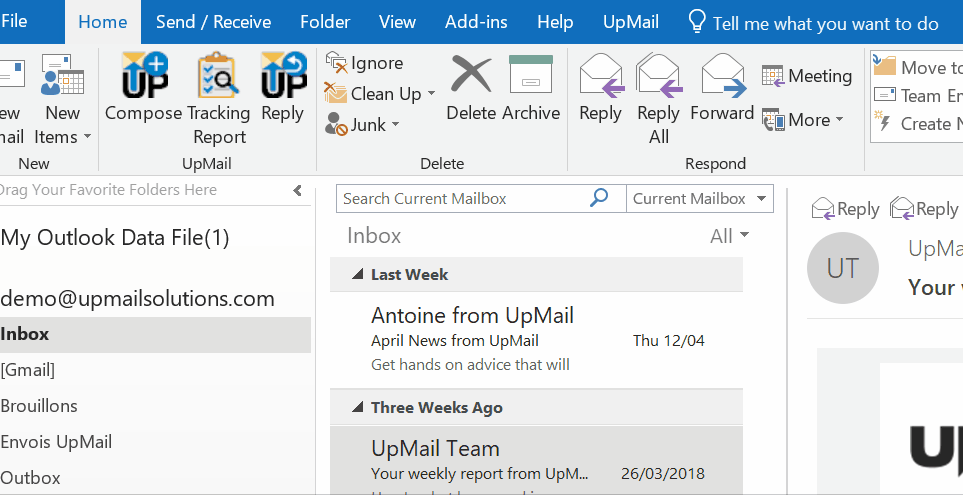Open the Antoine from UpMail email

536,339
